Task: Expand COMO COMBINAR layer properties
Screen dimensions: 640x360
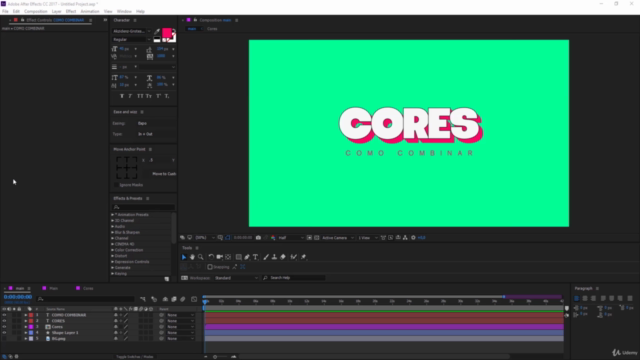Action: coord(26,315)
